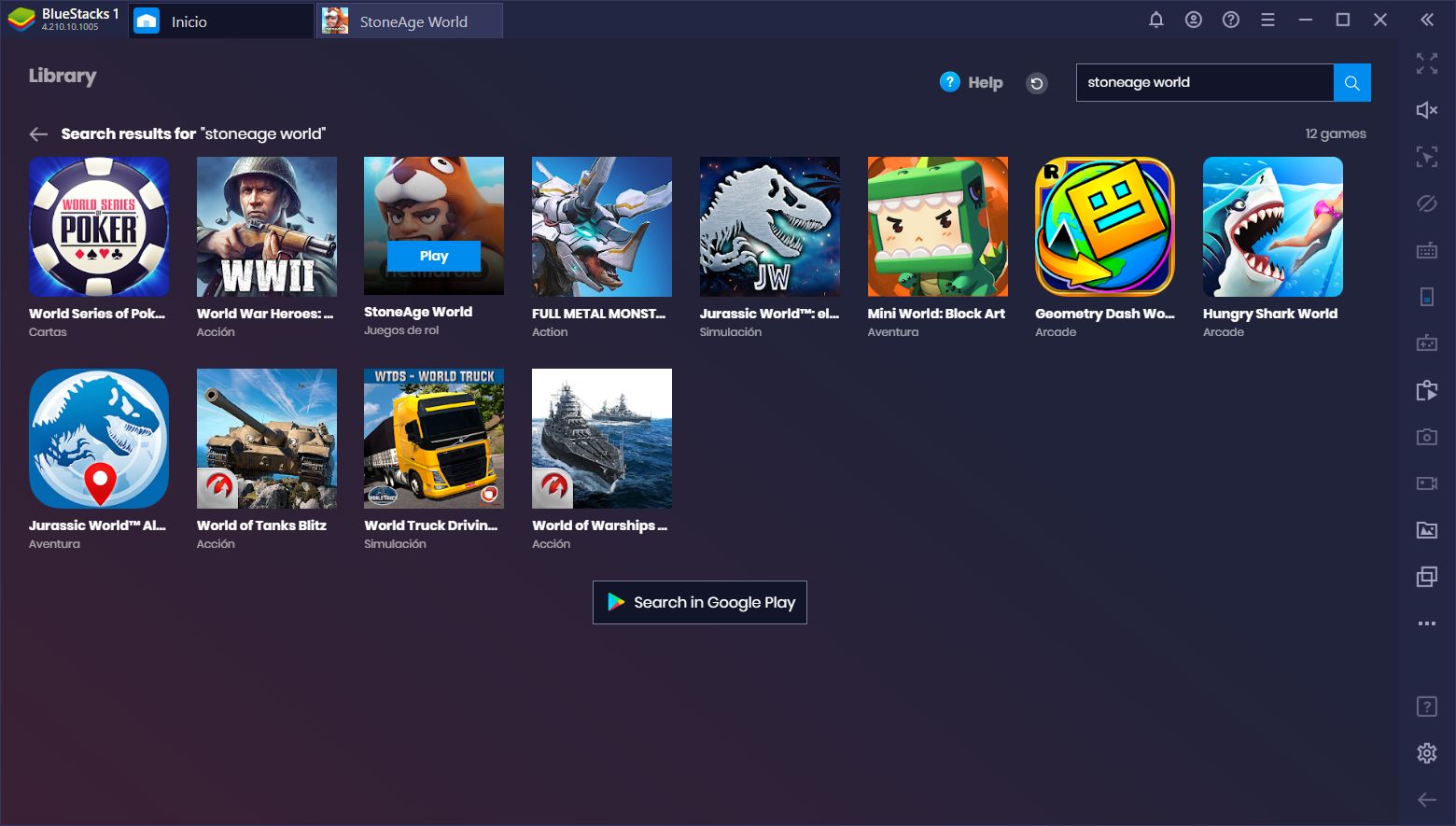Viewport: 1456px width, 826px height.
Task: Click the World of Warships... title
Action: pyautogui.click(x=600, y=525)
